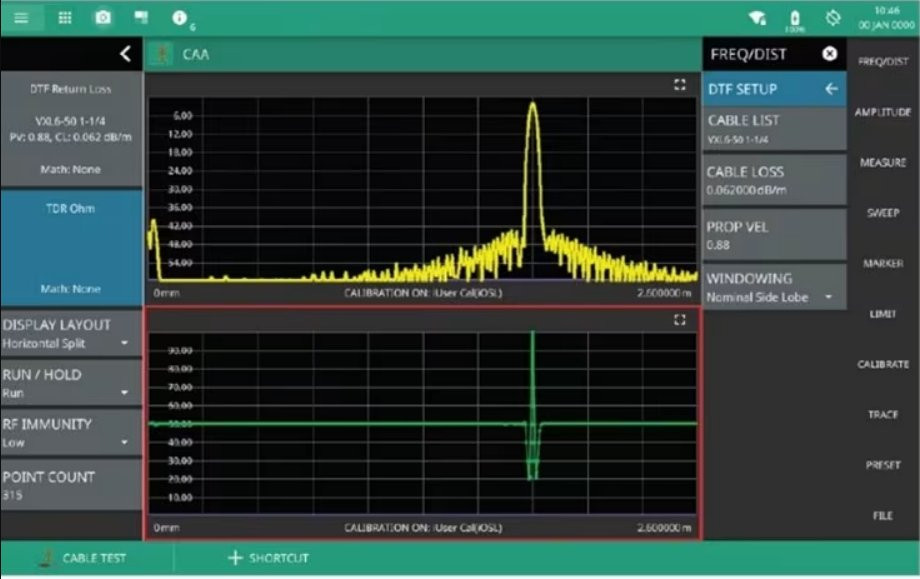Click the upper graph calibration status text
Screen dimensions: 920x579
[x=422, y=293]
